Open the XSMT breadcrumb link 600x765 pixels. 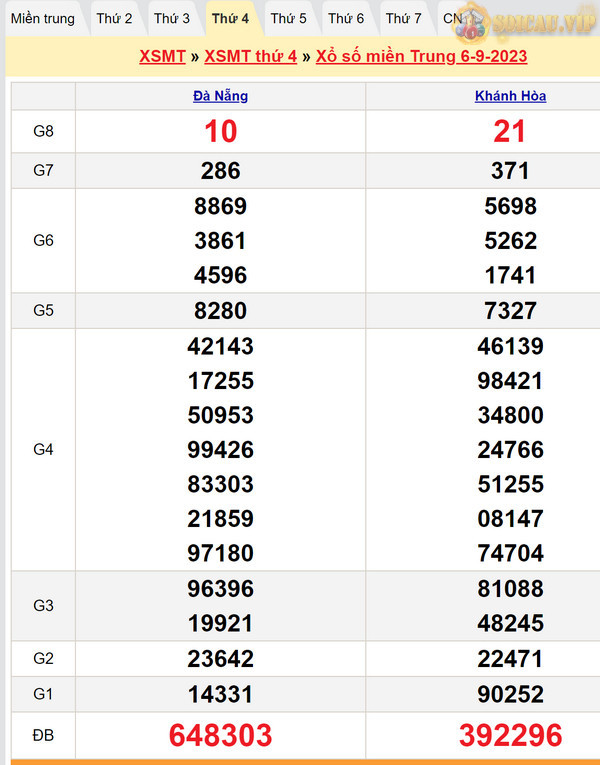[x=162, y=57]
